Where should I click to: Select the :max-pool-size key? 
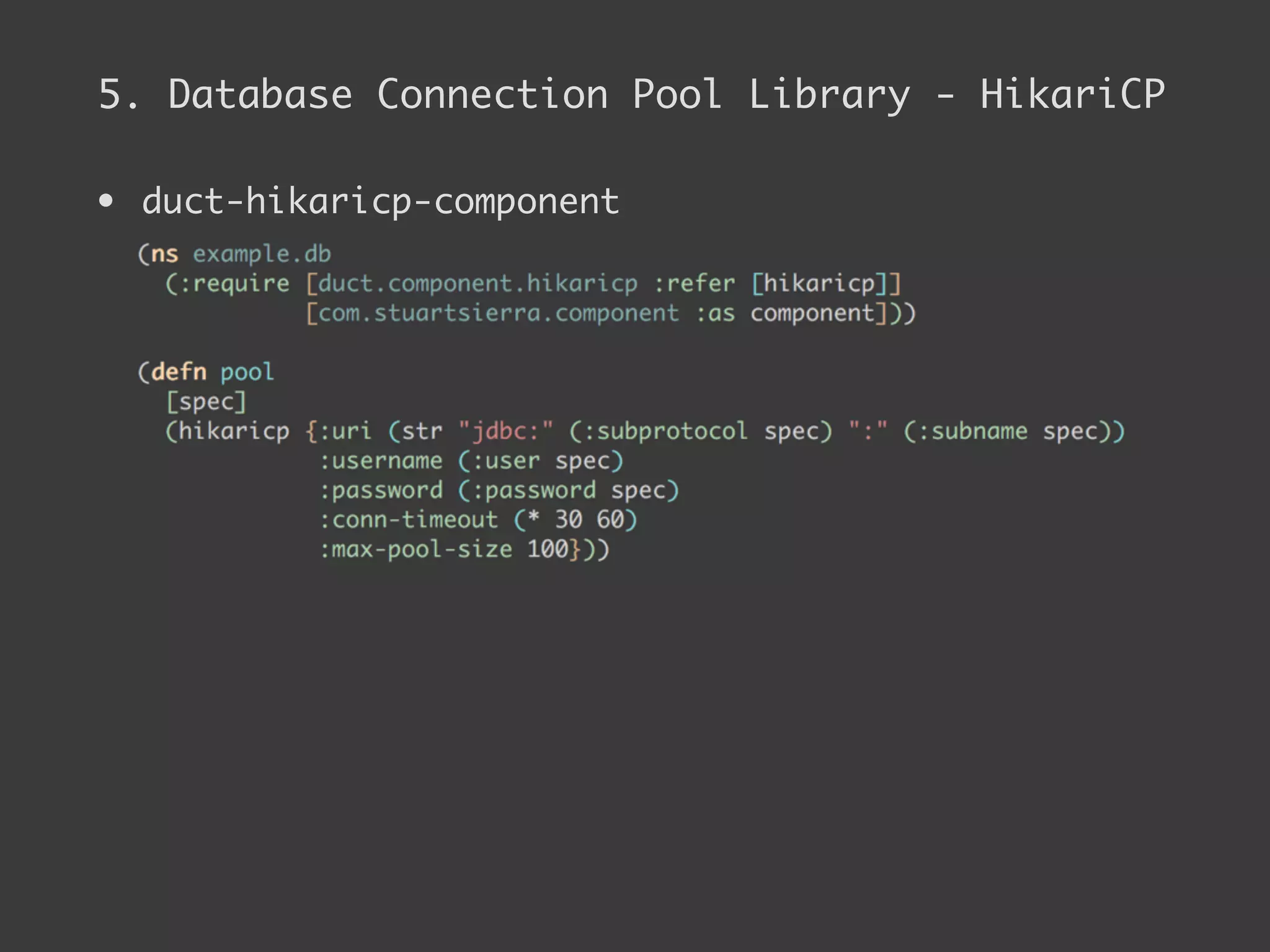point(415,549)
